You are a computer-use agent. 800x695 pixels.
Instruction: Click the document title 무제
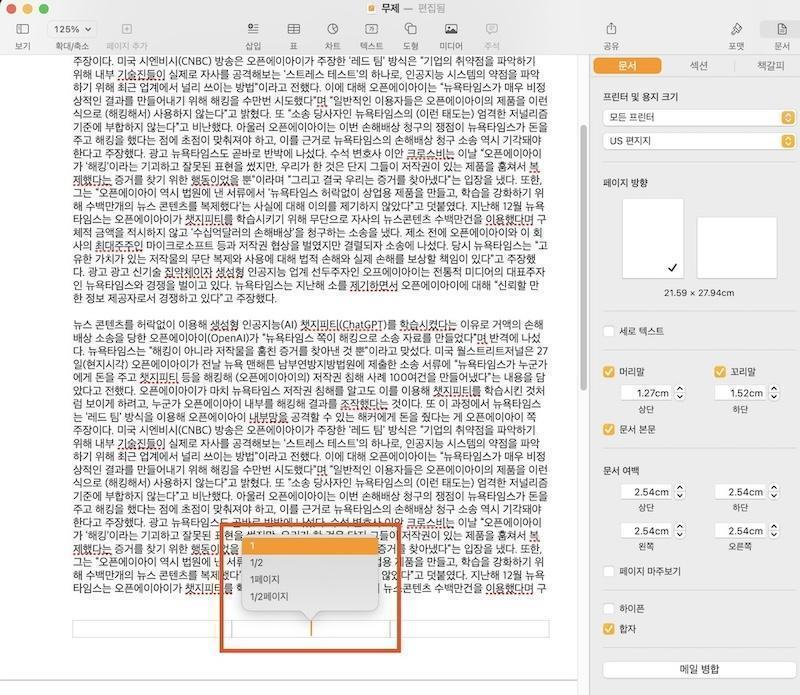(390, 9)
